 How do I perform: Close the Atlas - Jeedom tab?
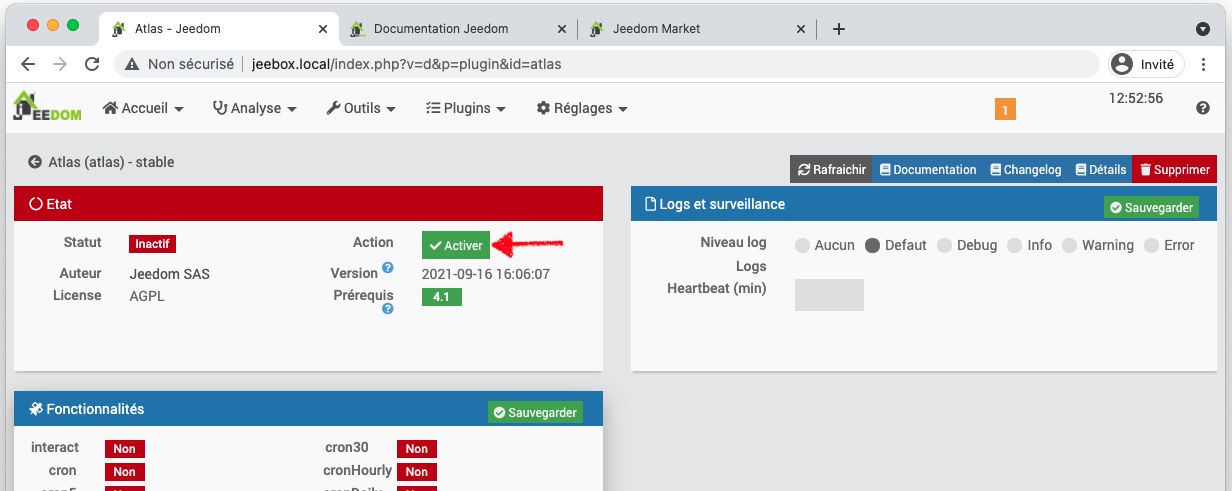tap(323, 29)
